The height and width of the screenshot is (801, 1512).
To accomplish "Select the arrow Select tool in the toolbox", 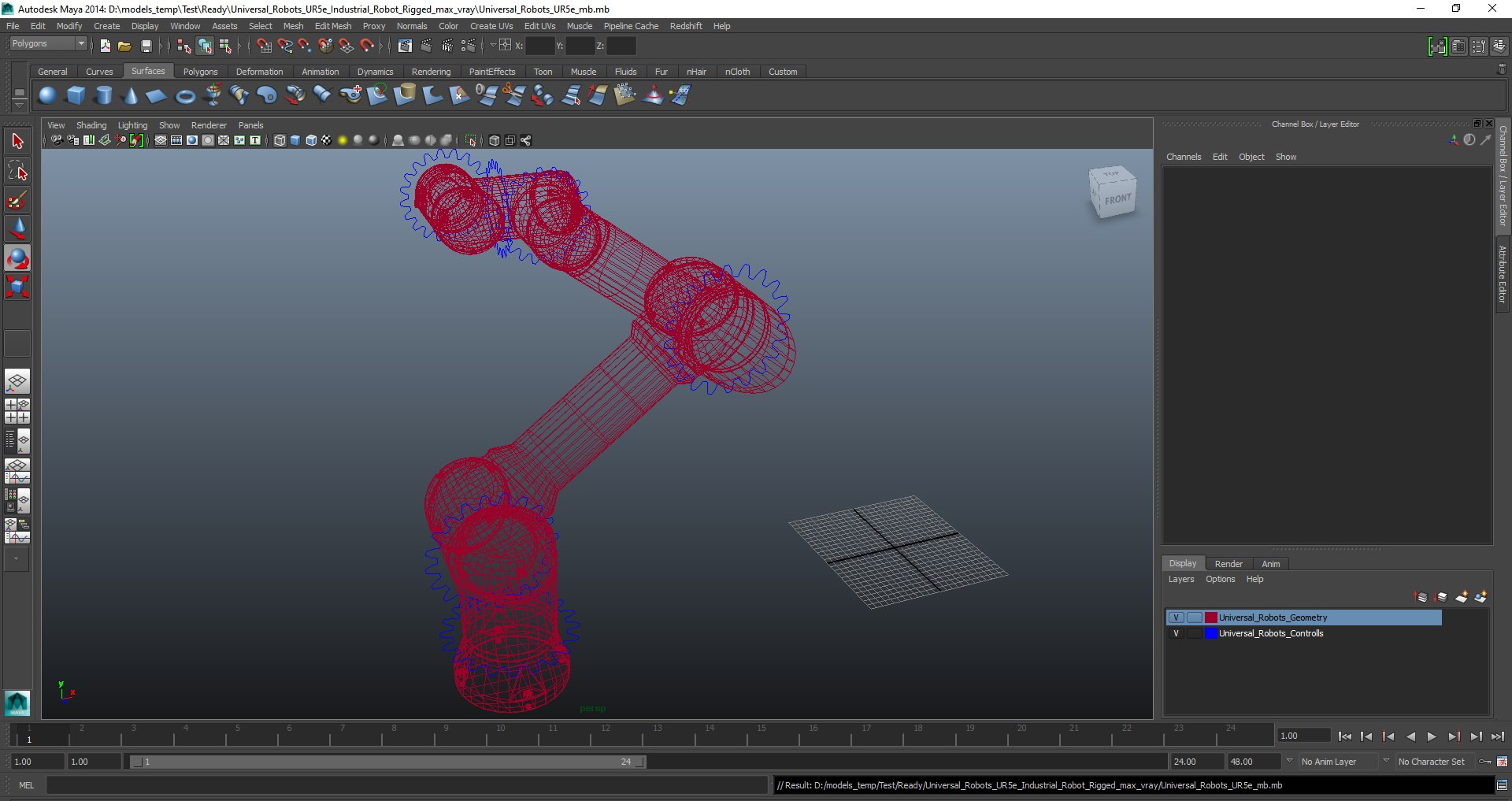I will tap(17, 142).
